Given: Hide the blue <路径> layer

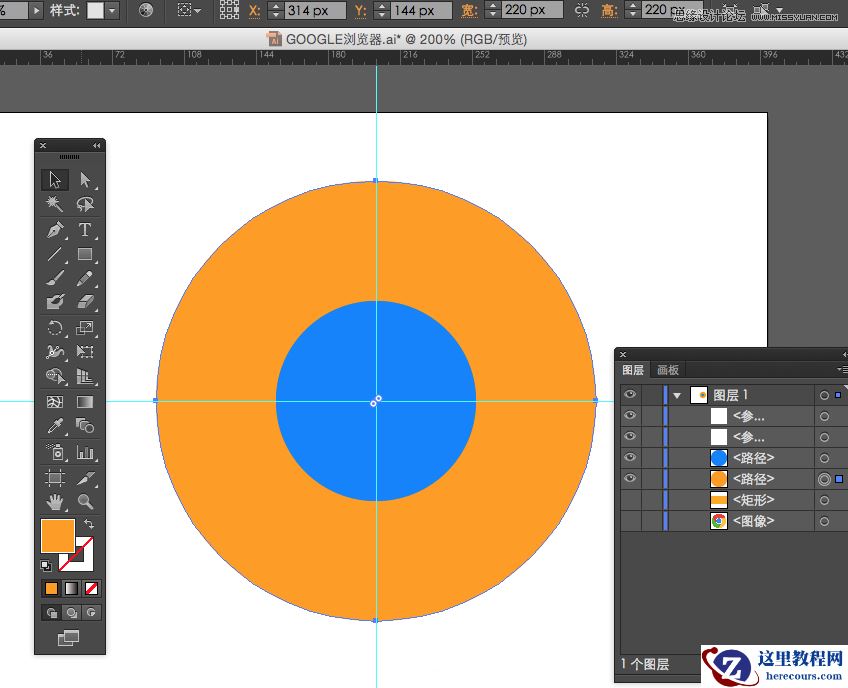Looking at the screenshot, I should (629, 457).
